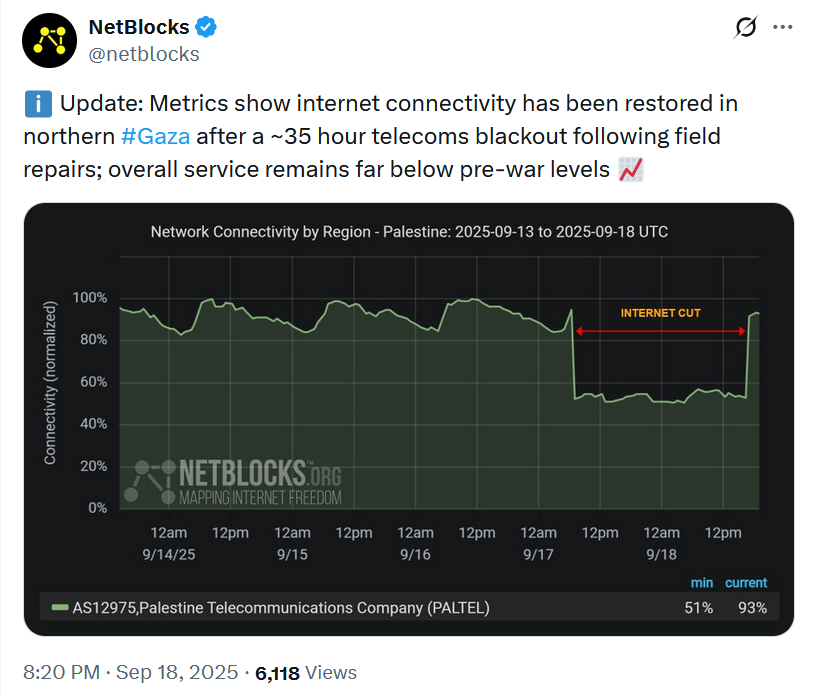Click the Grok slash-circle icon
Screen dimensions: 813x696
coord(744,28)
